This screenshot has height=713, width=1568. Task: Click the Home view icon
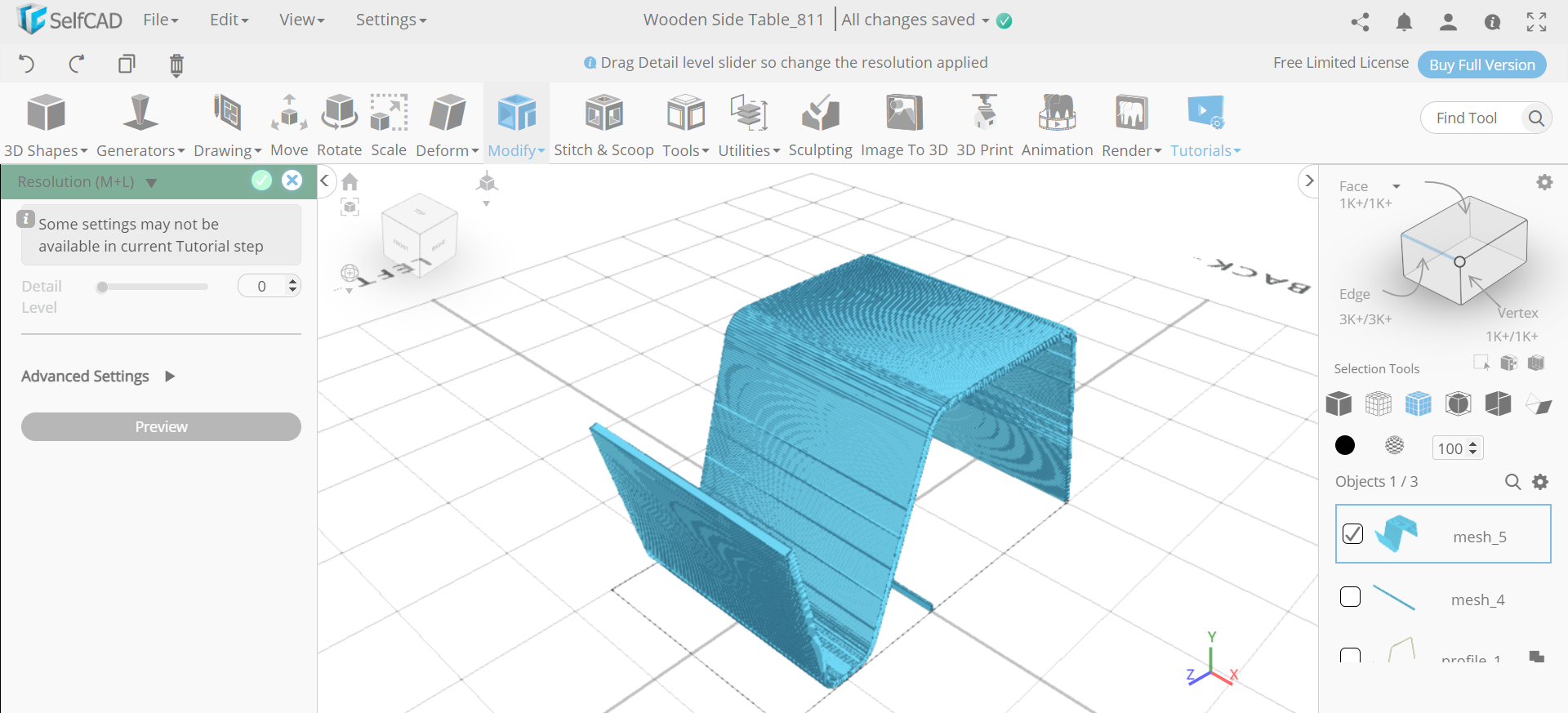point(350,181)
